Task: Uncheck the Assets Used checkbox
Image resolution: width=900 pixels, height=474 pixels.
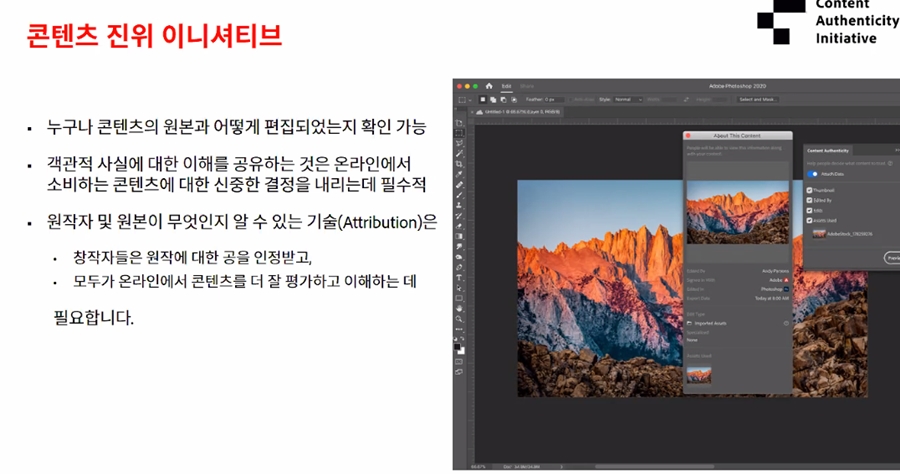Action: [x=809, y=220]
